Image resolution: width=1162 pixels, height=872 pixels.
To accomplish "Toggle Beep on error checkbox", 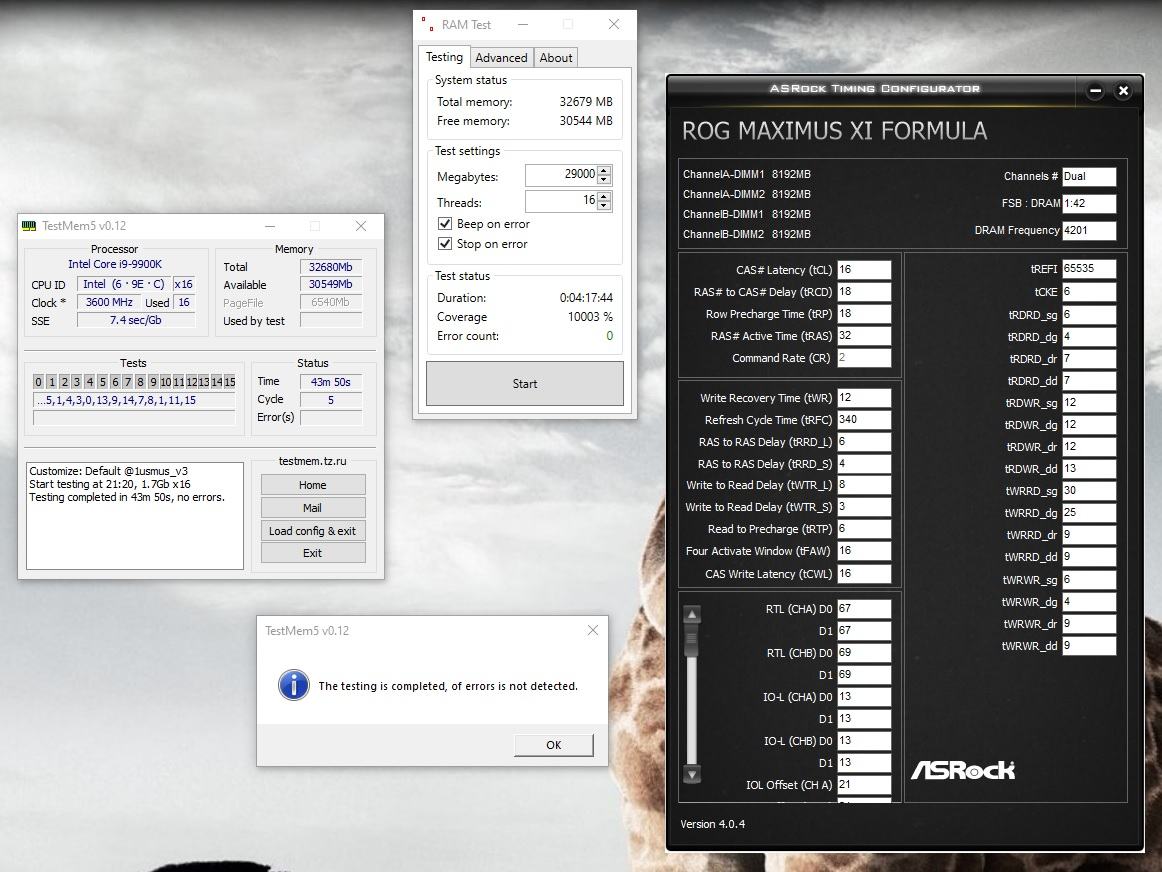I will [x=445, y=224].
